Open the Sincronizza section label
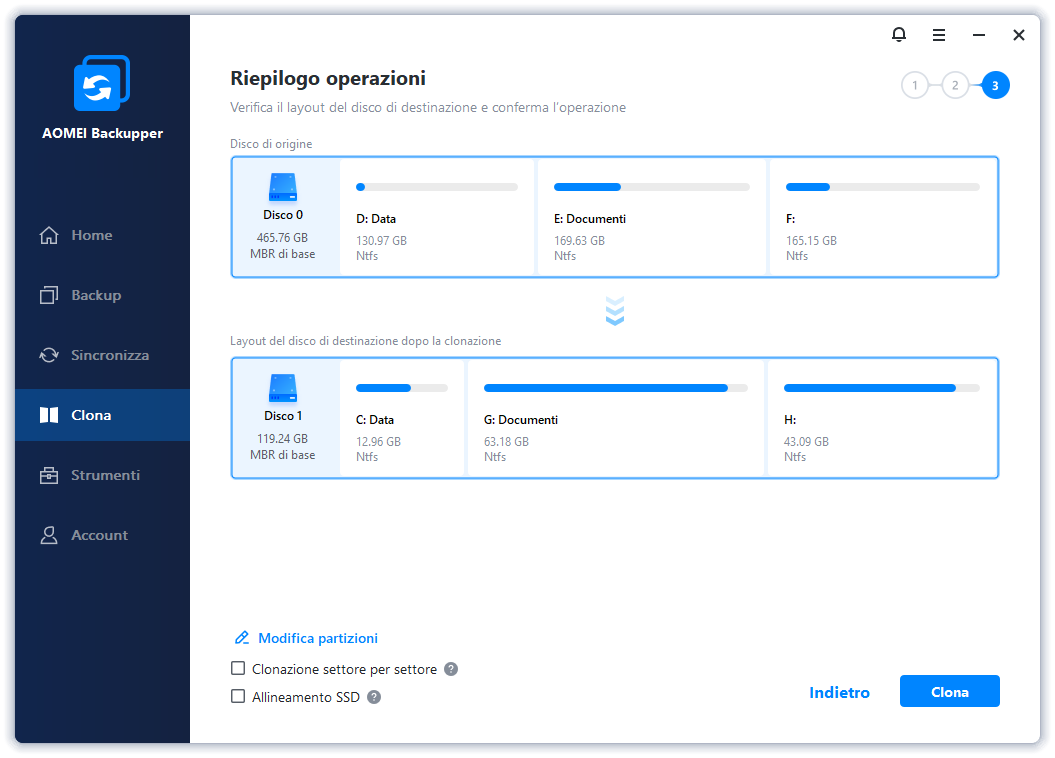 (x=110, y=355)
